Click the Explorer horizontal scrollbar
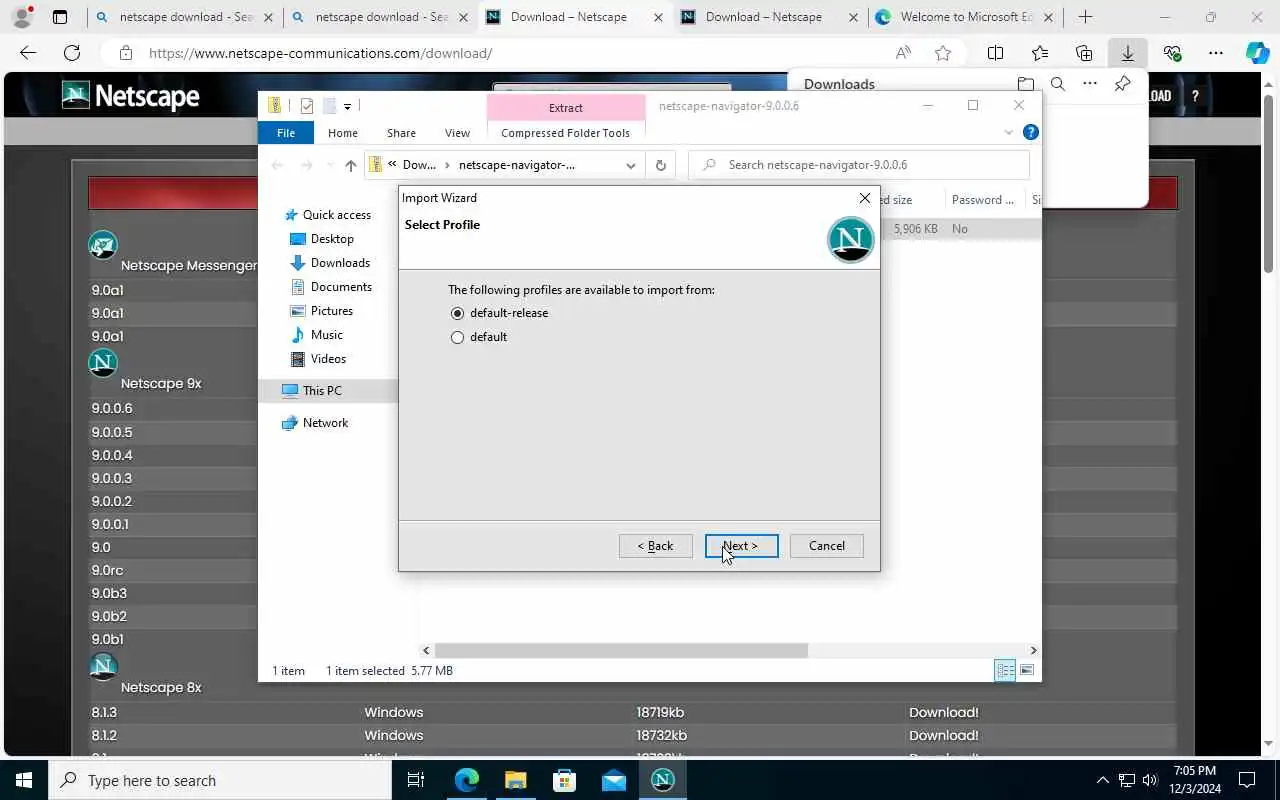The width and height of the screenshot is (1280, 800). (621, 650)
